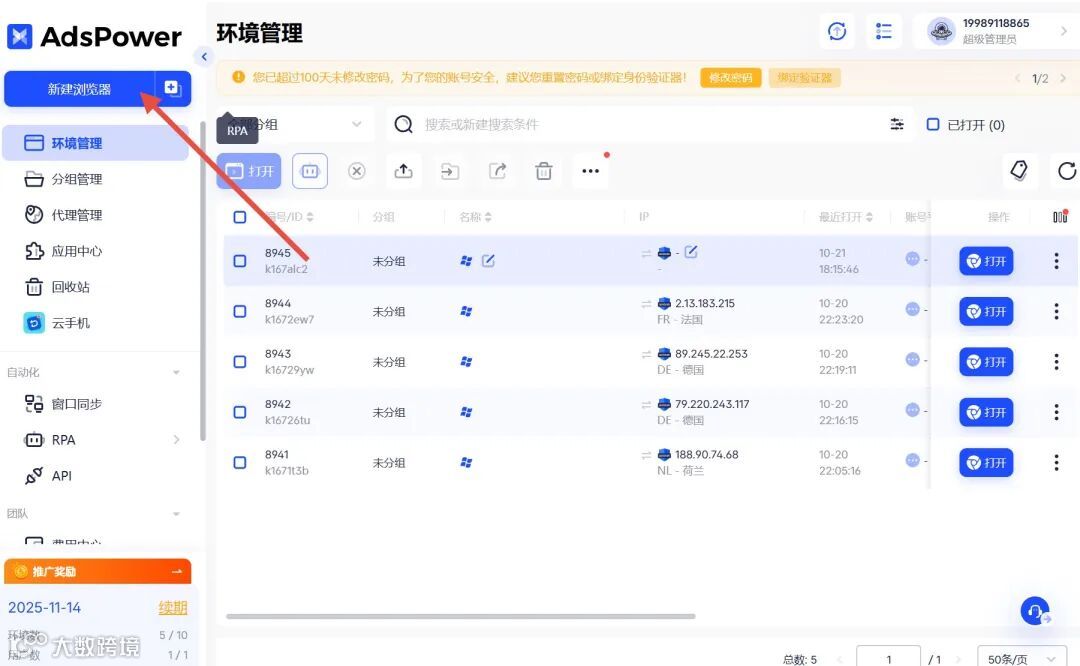
Task: Toggle the 已打开 (0) checkbox
Action: click(933, 125)
